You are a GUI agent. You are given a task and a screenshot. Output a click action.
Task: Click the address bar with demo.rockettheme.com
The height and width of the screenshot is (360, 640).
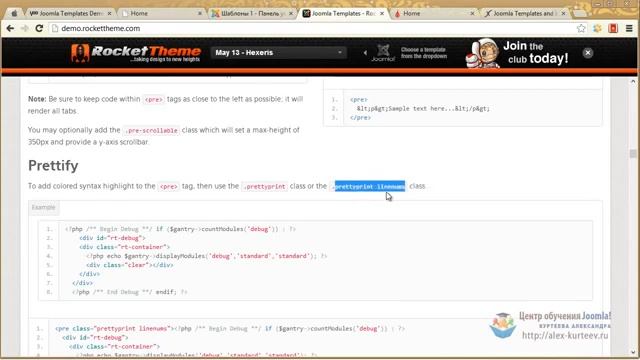[x=312, y=28]
